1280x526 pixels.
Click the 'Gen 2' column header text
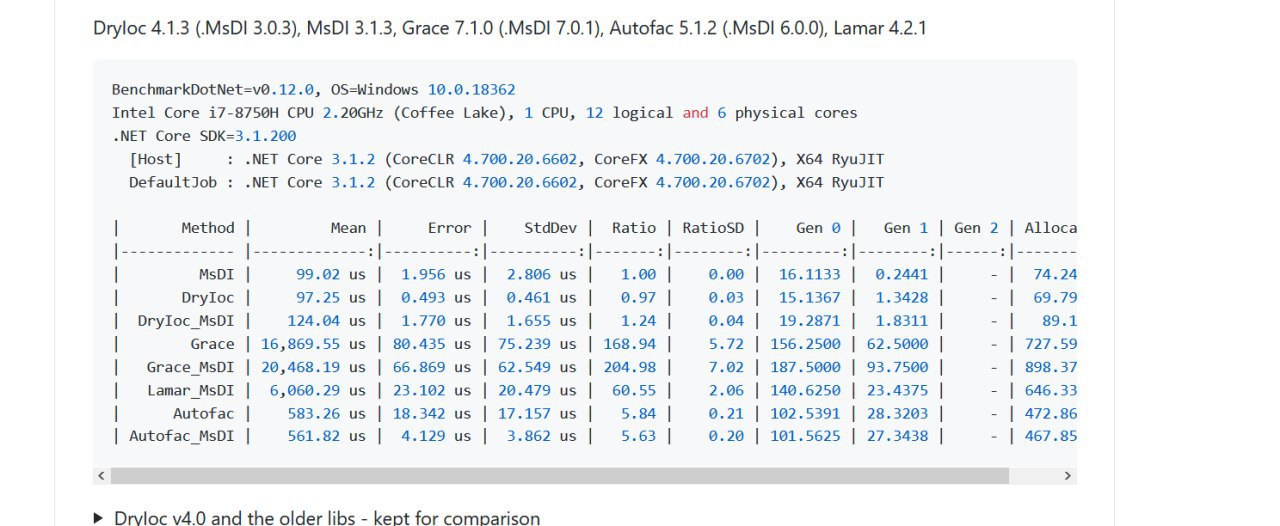pyautogui.click(x=976, y=228)
